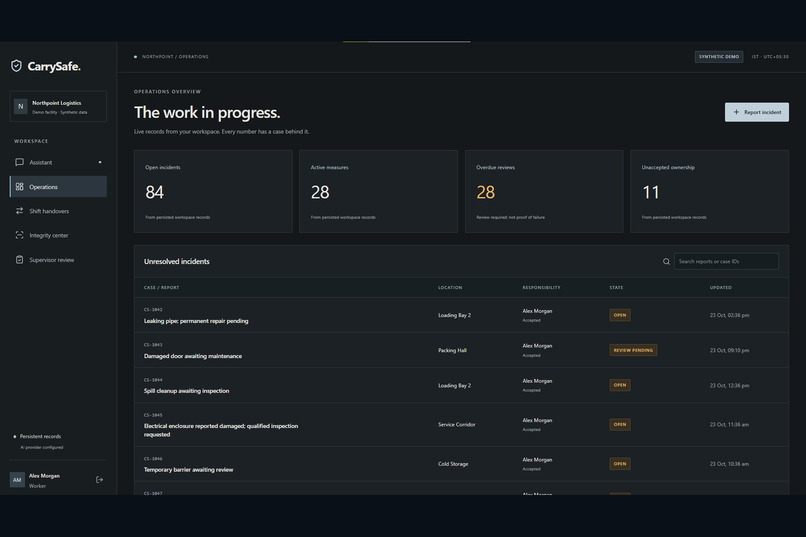Open the Assistant chat icon in sidebar
Screen dimensions: 806x537
pos(20,162)
